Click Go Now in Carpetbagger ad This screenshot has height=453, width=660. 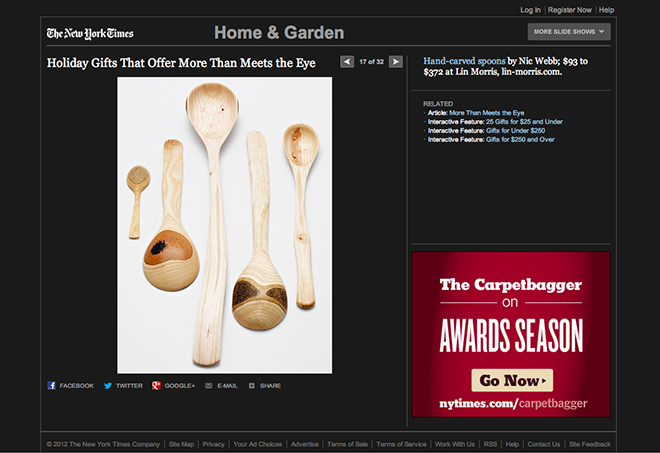(x=512, y=381)
